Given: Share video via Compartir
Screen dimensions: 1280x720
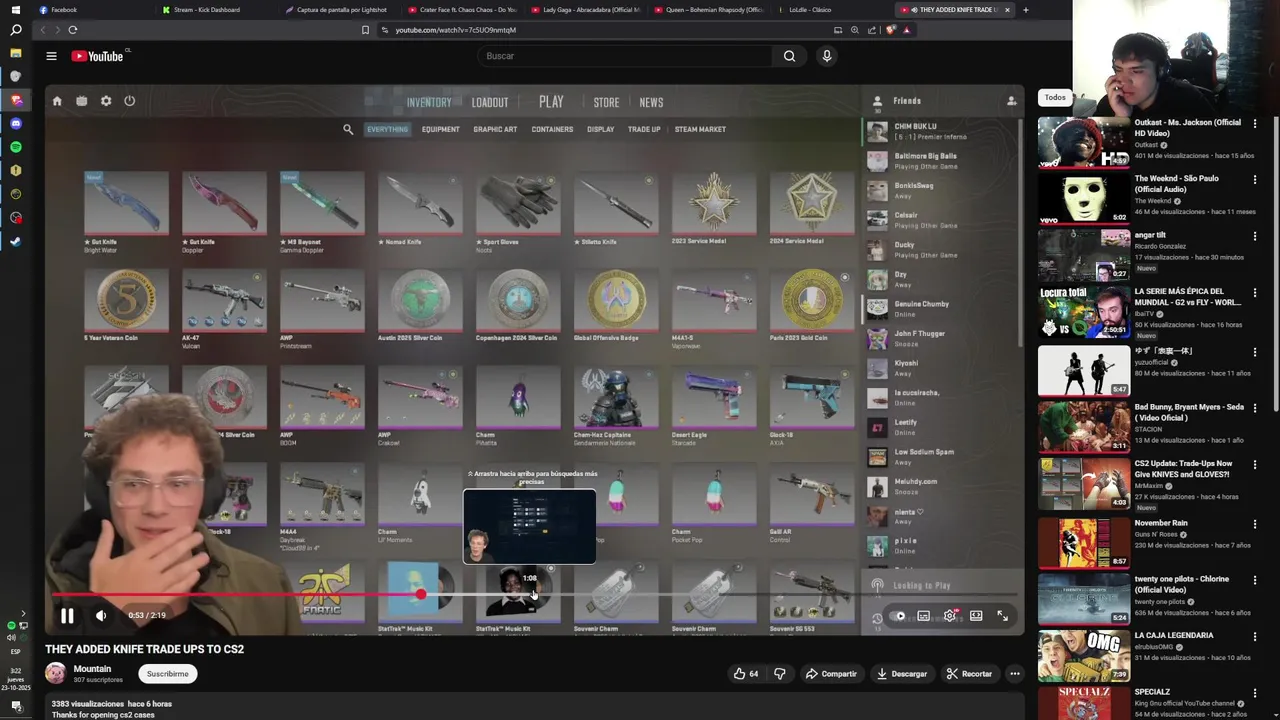Looking at the screenshot, I should pos(831,674).
